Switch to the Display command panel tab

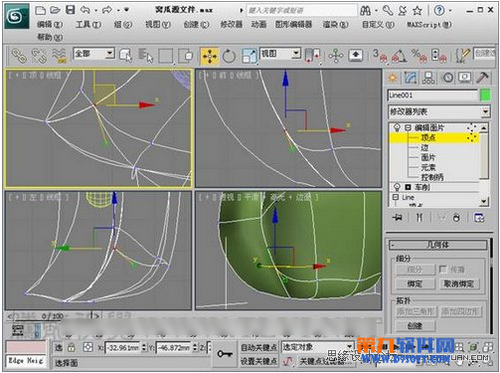(x=465, y=78)
